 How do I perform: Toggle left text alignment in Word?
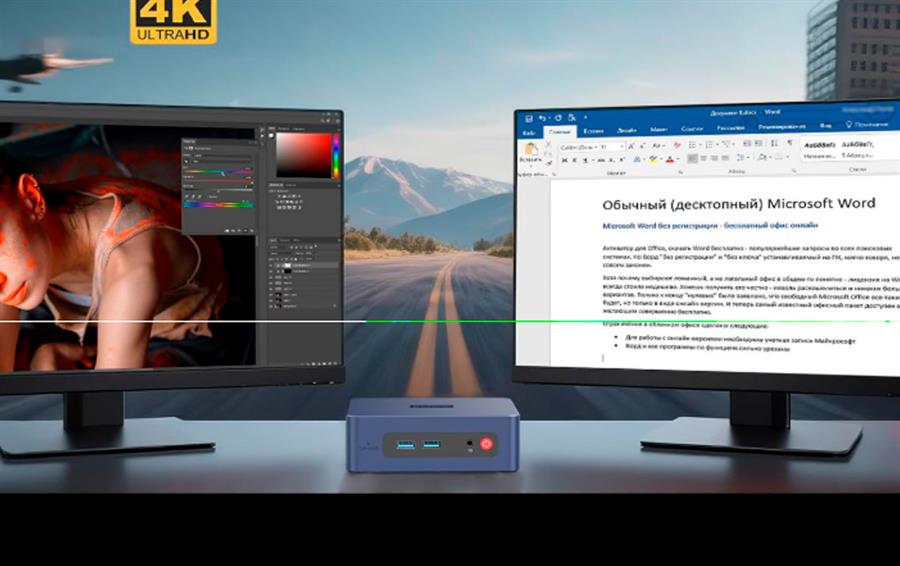(694, 159)
